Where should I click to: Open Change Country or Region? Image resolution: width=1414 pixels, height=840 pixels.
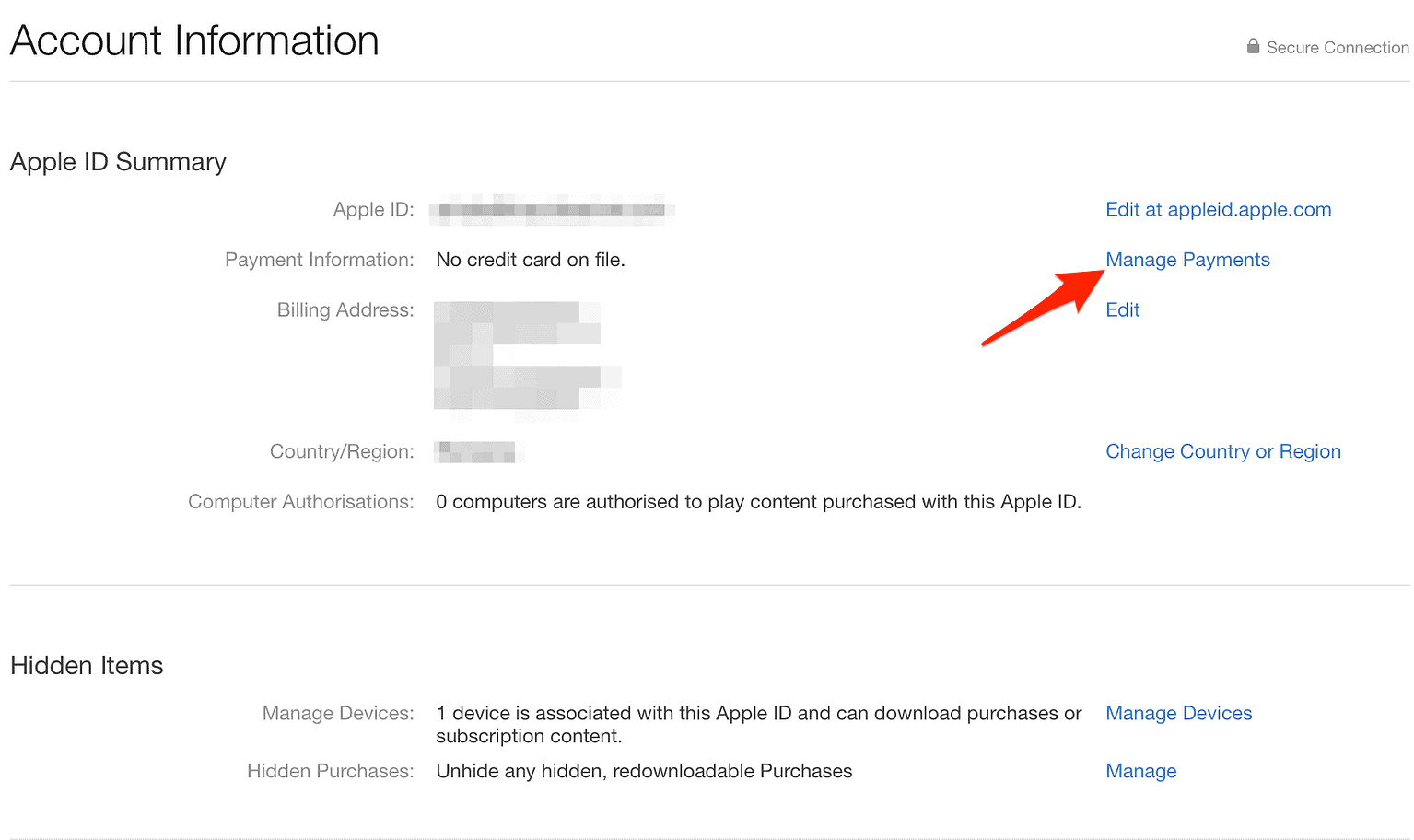[1222, 451]
